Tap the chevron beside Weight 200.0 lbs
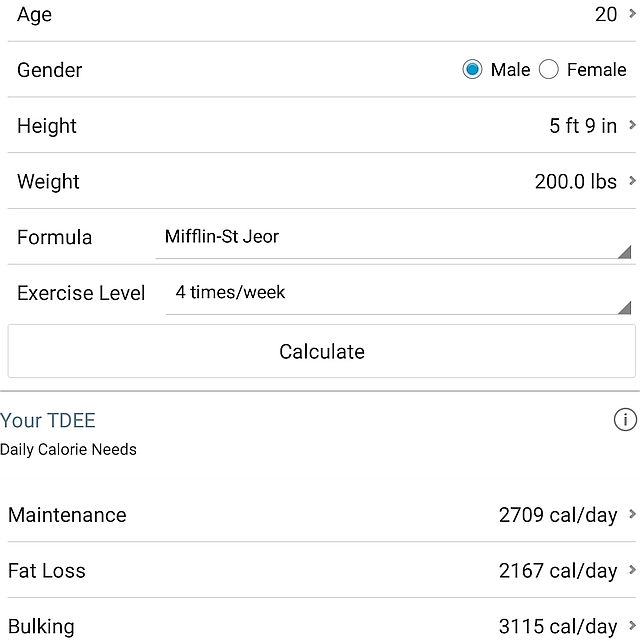640x641 pixels. point(632,181)
